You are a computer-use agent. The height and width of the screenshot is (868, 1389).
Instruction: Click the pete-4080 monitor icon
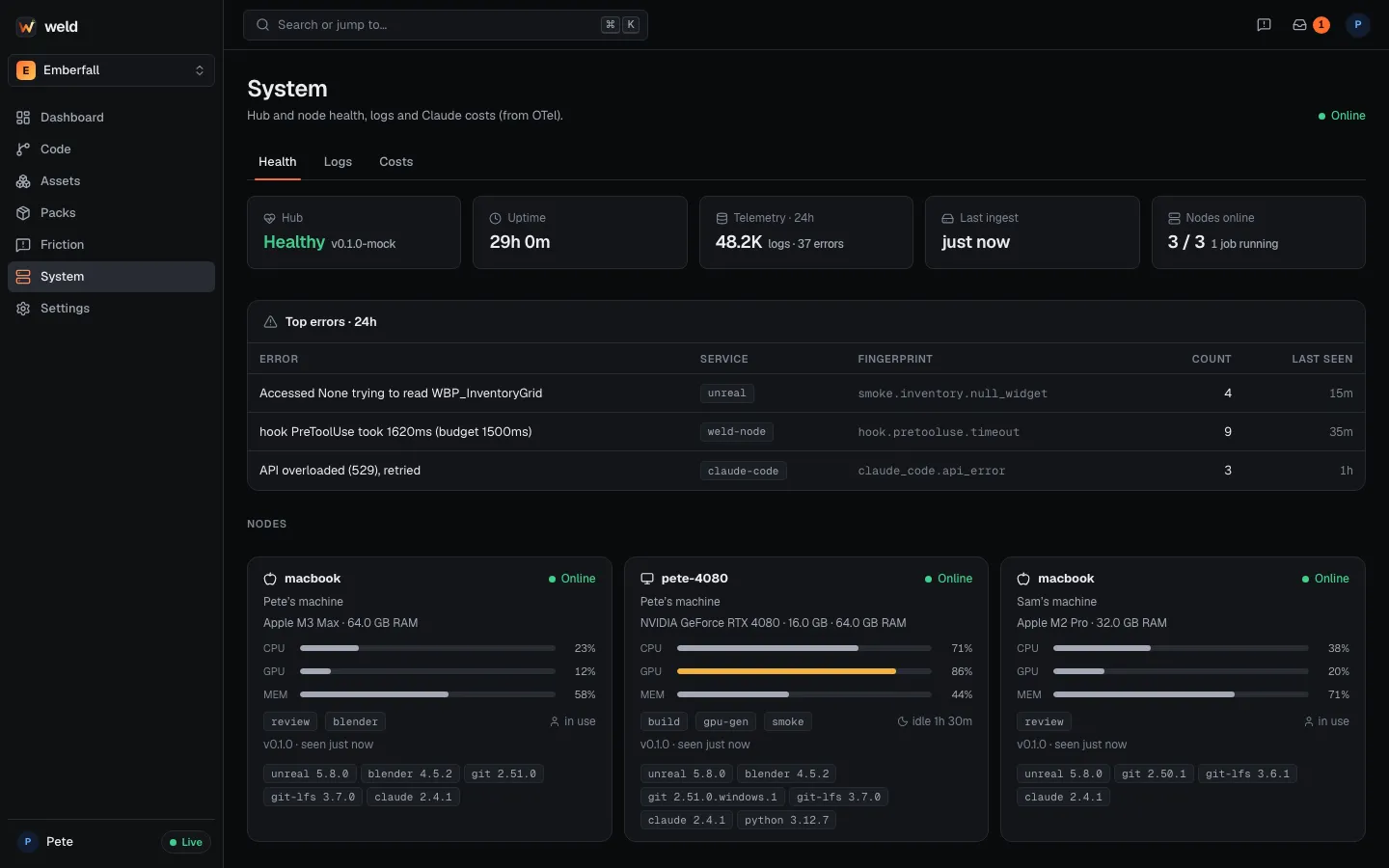[x=647, y=579]
